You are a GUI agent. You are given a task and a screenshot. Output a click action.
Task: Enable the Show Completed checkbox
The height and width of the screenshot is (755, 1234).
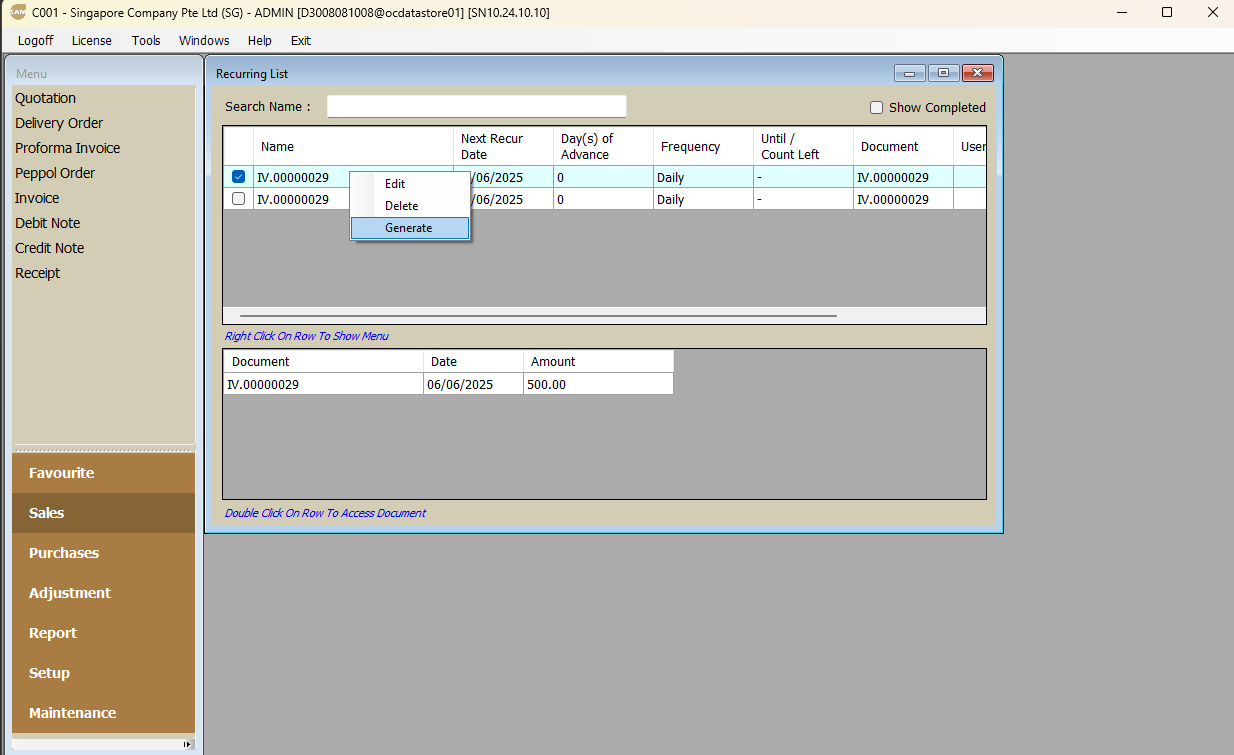tap(876, 108)
